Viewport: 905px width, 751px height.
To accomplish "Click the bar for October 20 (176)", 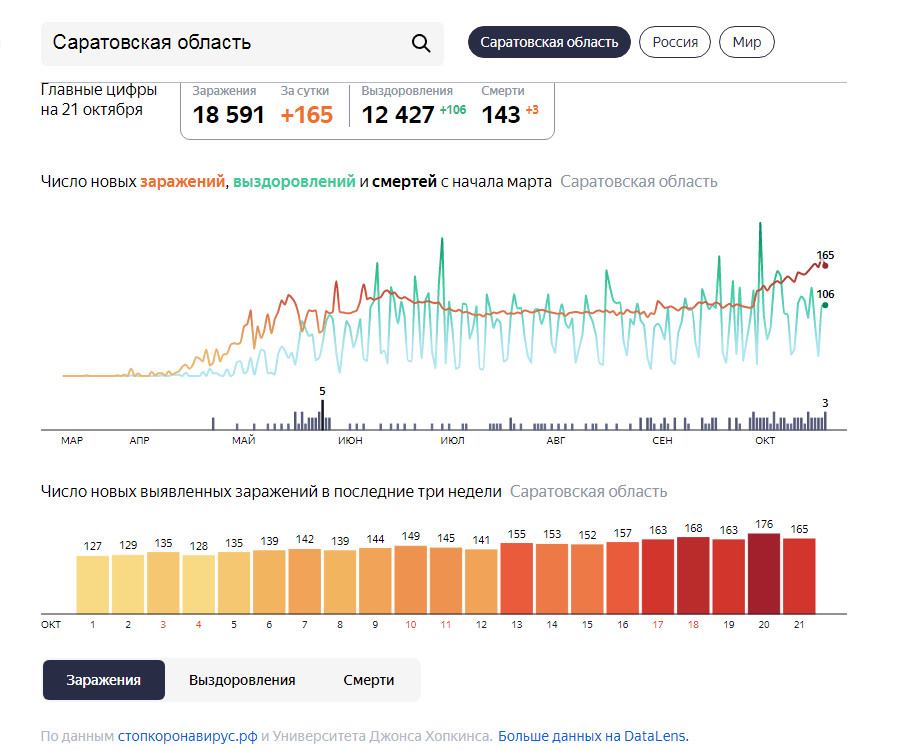I will pos(764,574).
